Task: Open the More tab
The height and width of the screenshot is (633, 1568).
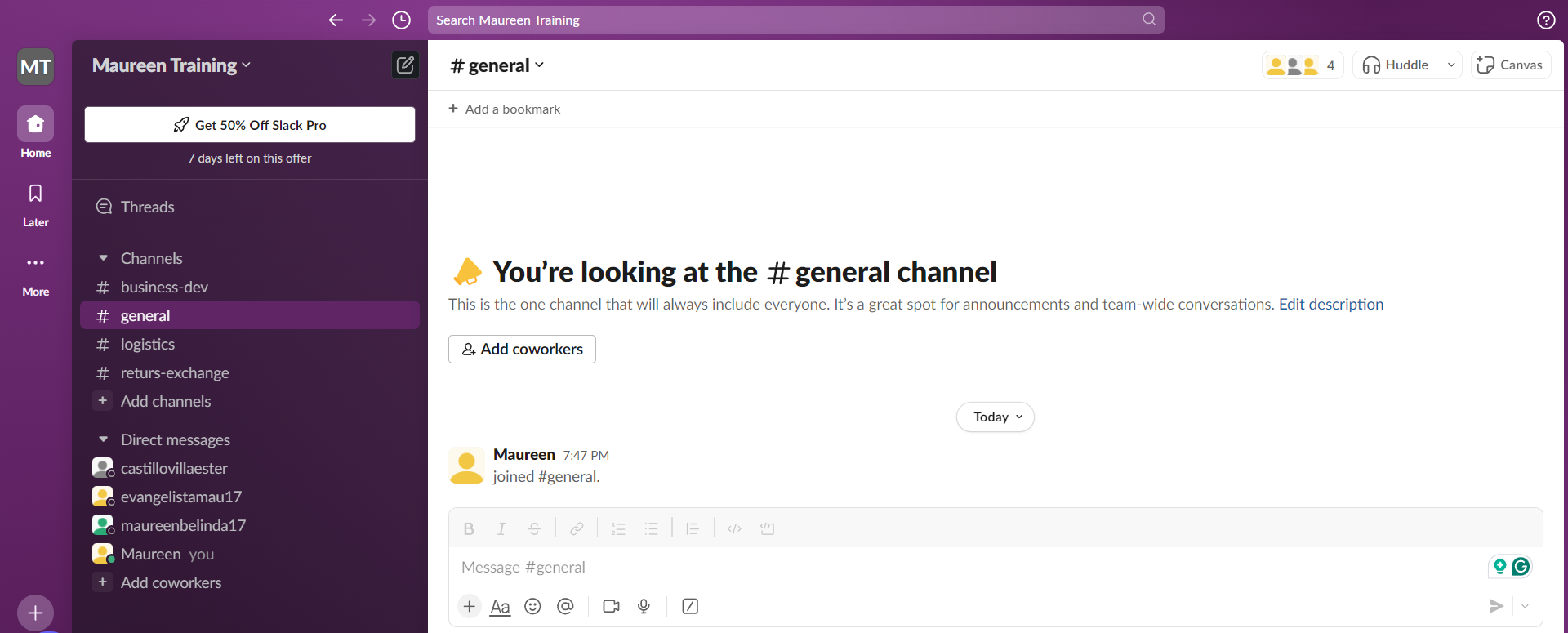Action: click(x=36, y=275)
